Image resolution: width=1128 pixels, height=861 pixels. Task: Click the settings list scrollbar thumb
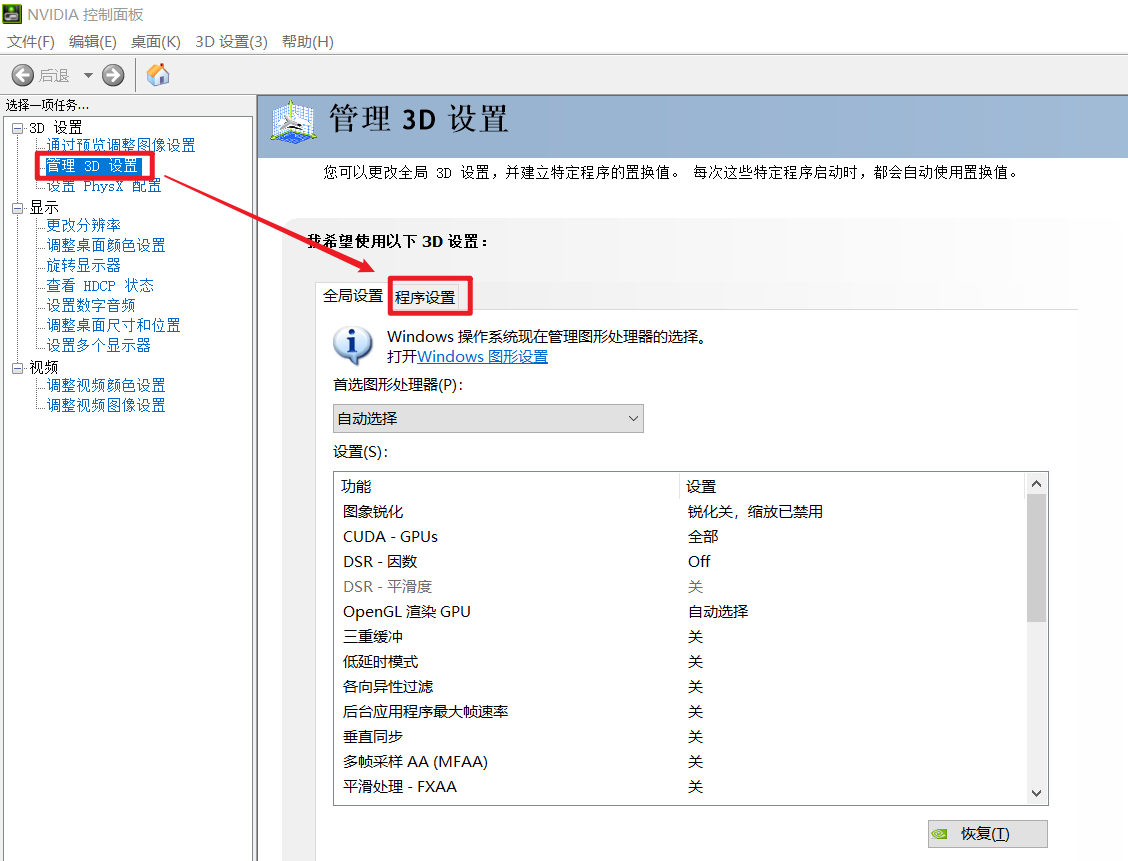1036,558
